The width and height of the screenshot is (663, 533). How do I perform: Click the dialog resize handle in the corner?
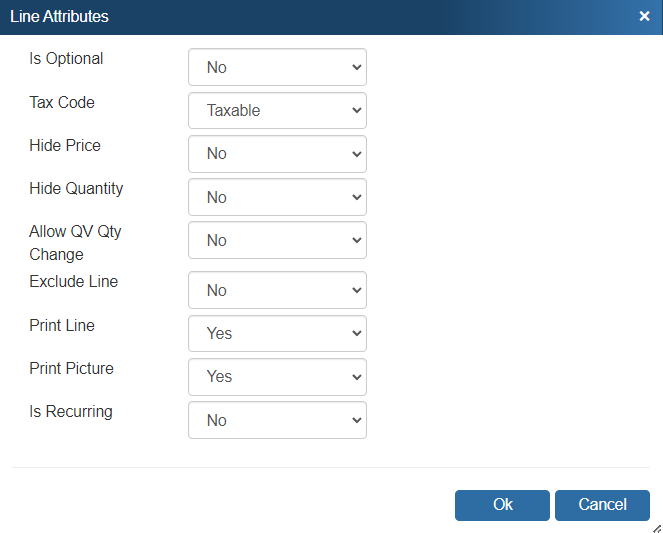click(x=656, y=527)
